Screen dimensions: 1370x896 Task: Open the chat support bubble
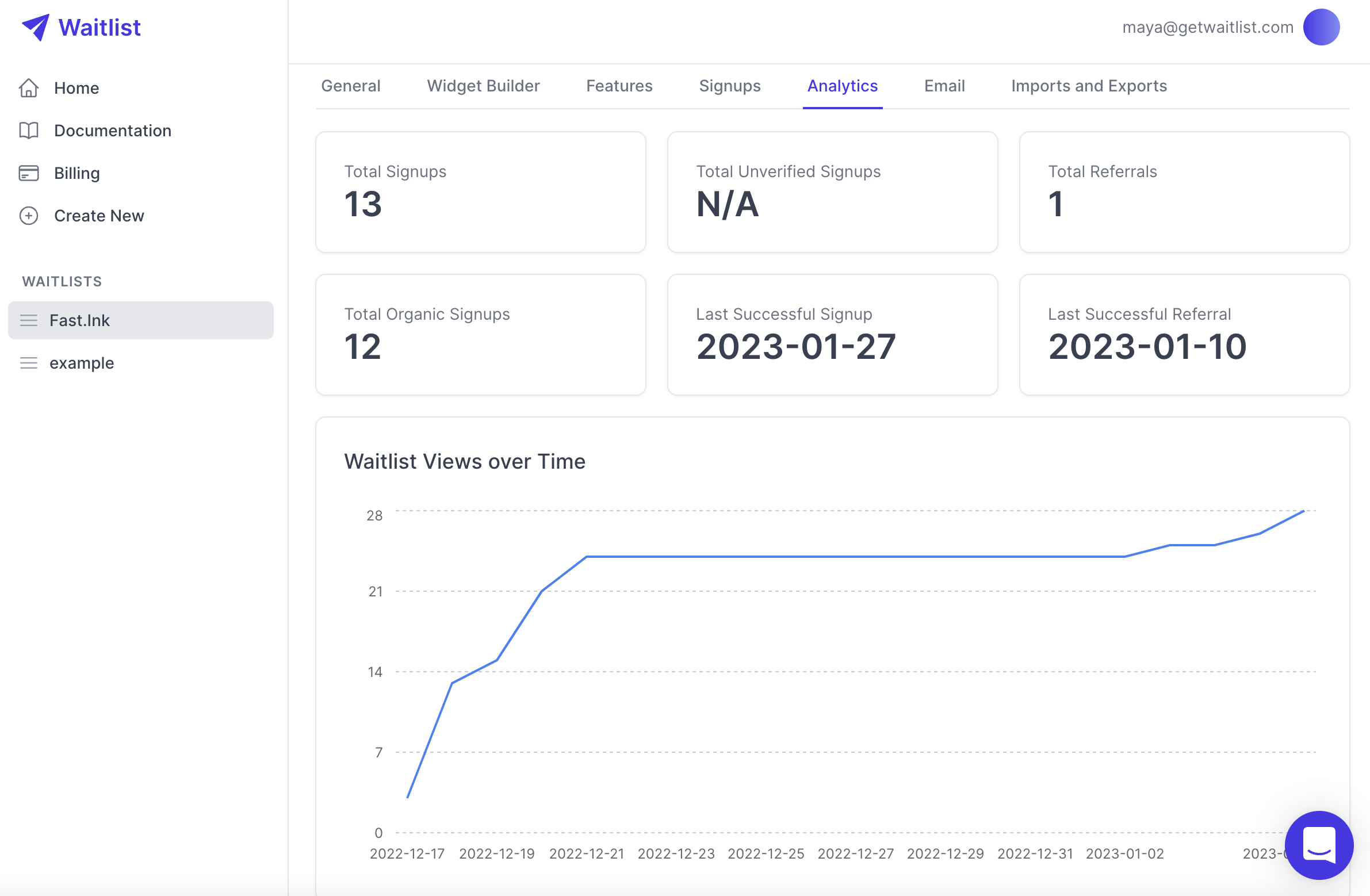(x=1319, y=845)
